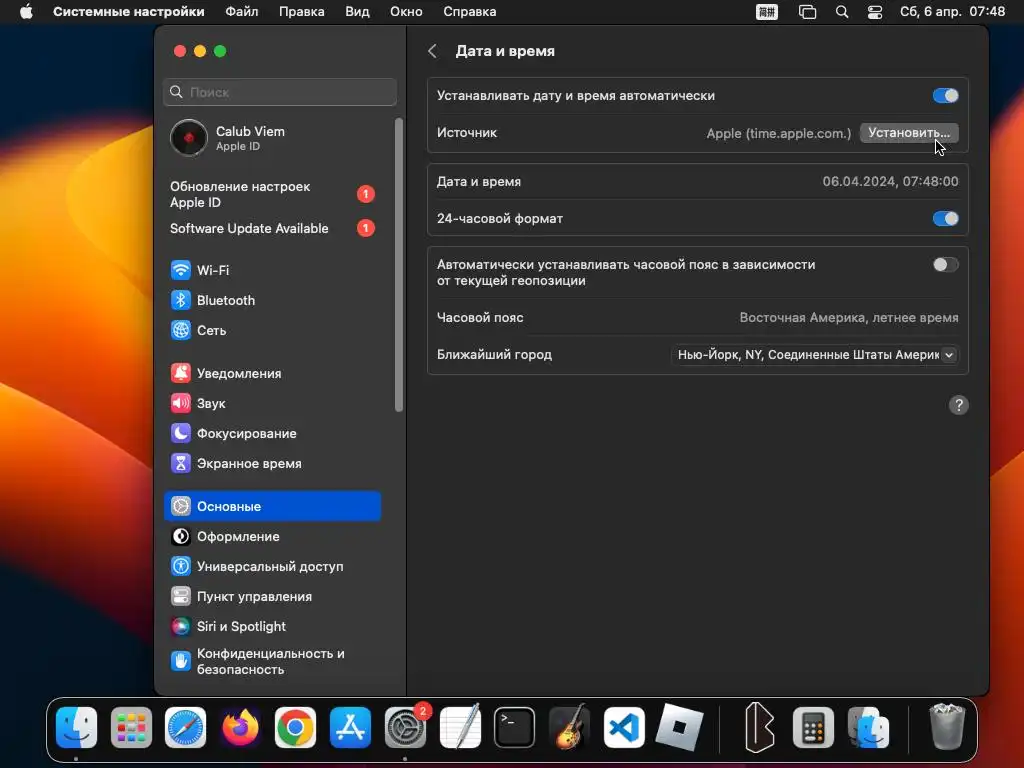Open Обновление настроек Apple ID
Image resolution: width=1024 pixels, height=768 pixels.
coord(272,194)
